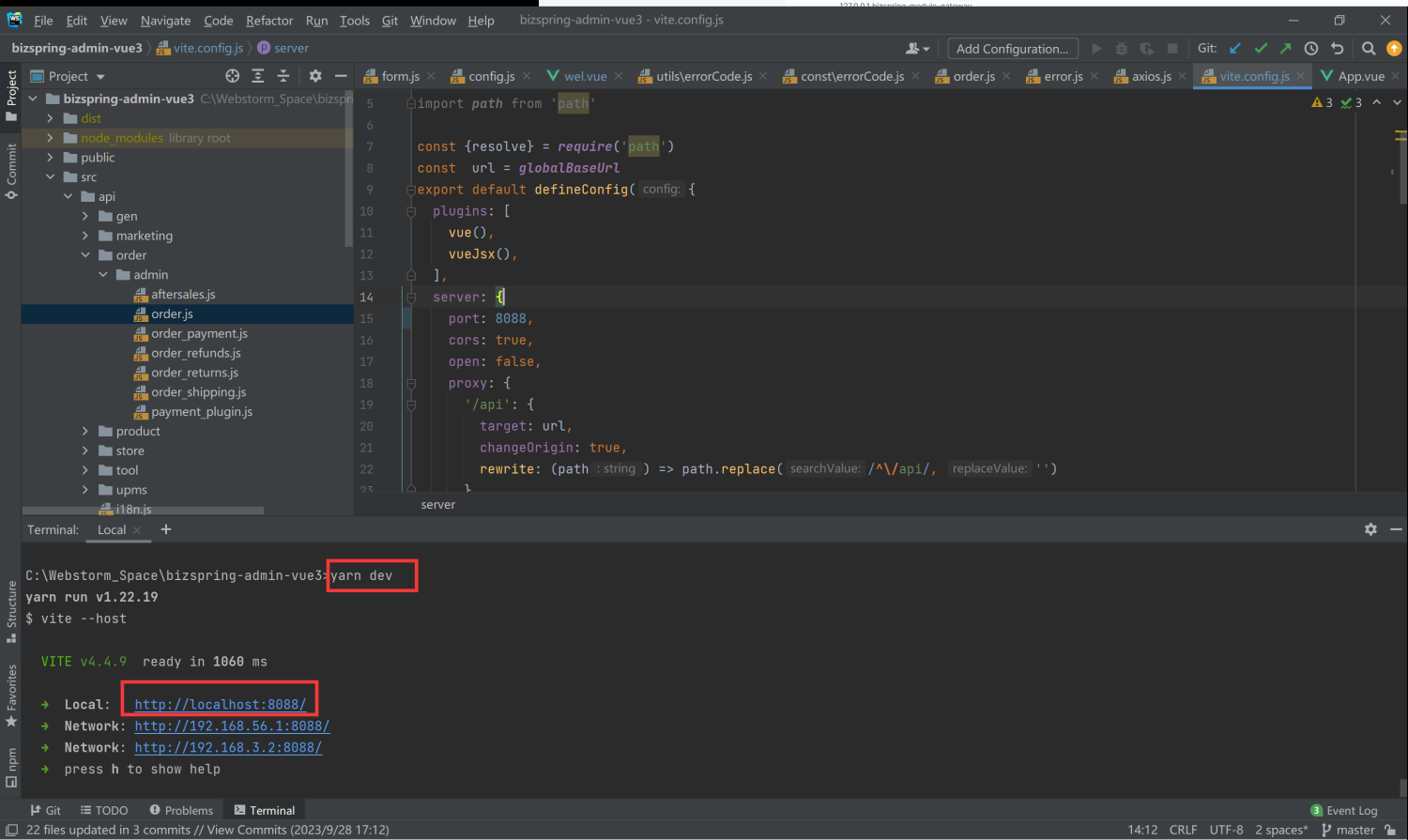Click the stop icon in top toolbar

click(x=1171, y=48)
